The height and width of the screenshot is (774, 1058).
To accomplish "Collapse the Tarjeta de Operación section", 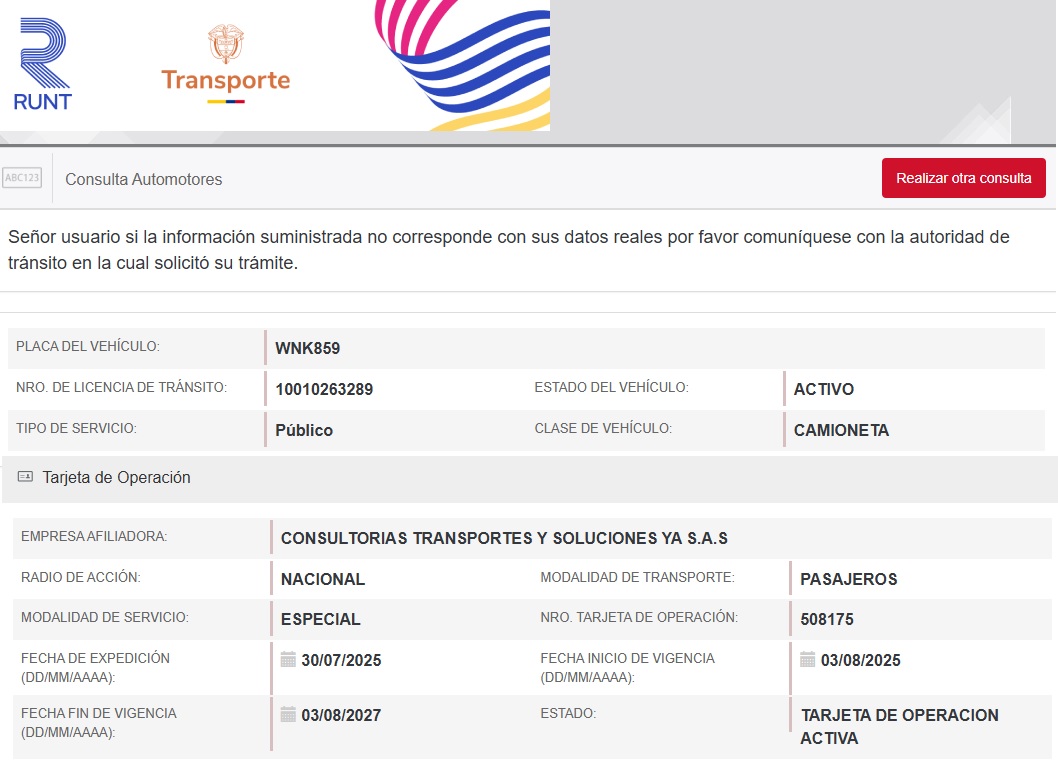I will tap(116, 478).
